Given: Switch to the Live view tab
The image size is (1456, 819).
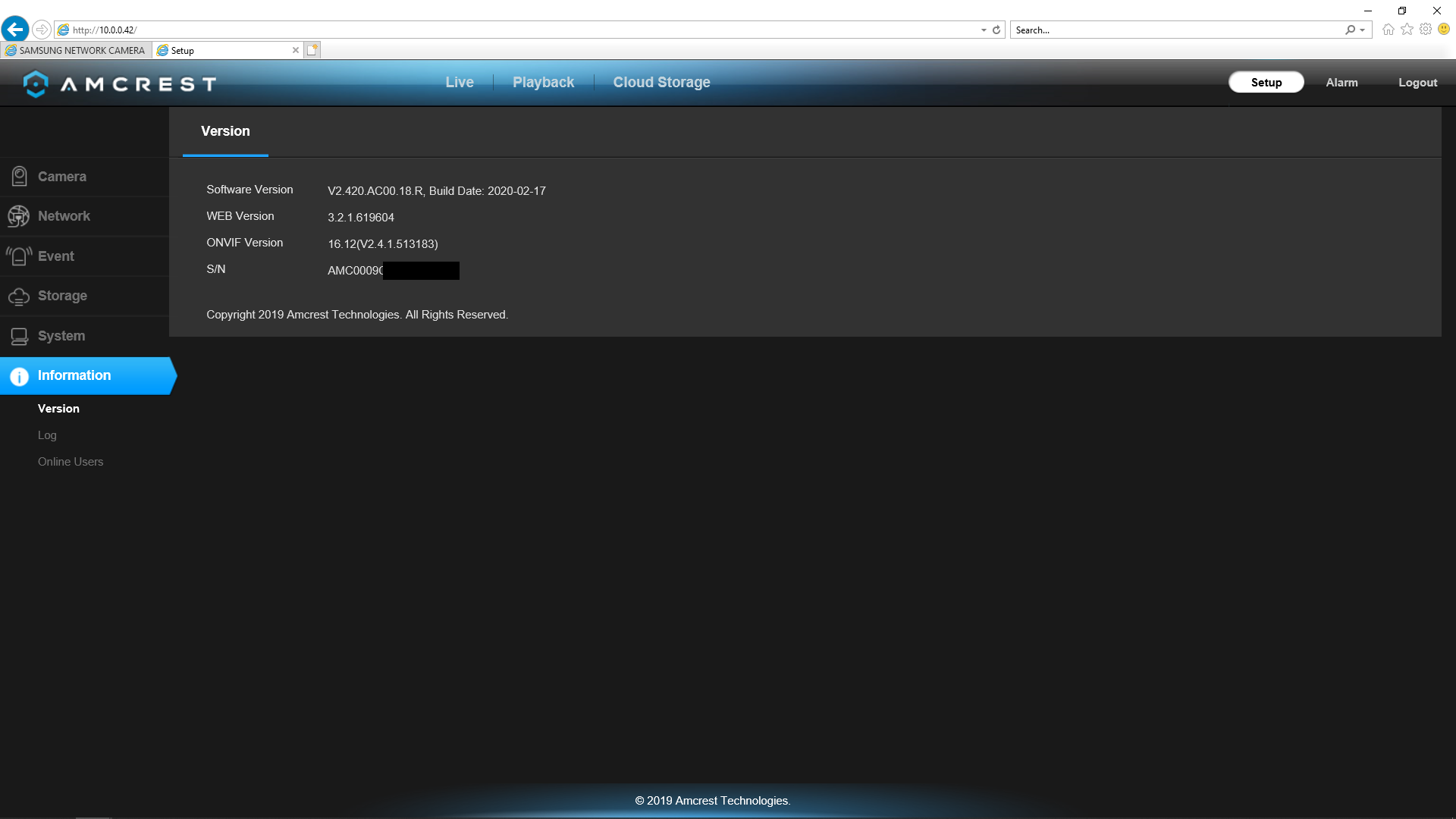Looking at the screenshot, I should pos(460,83).
